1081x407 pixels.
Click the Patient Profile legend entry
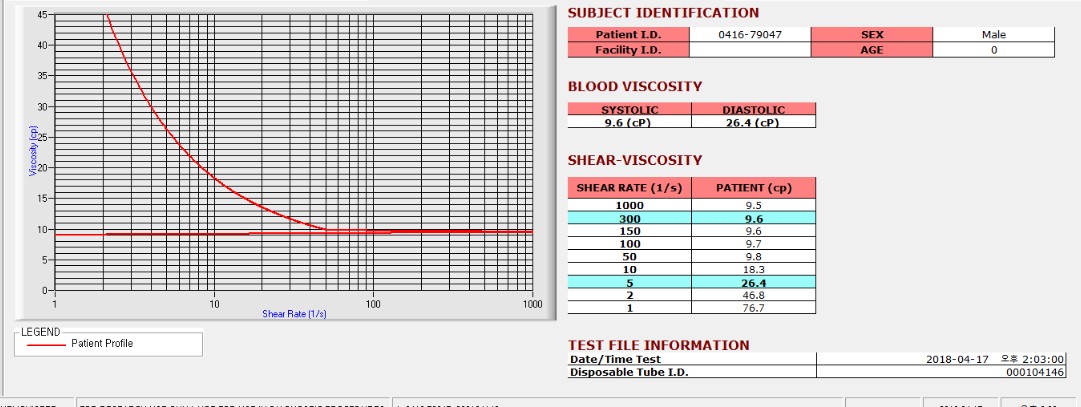tap(102, 343)
